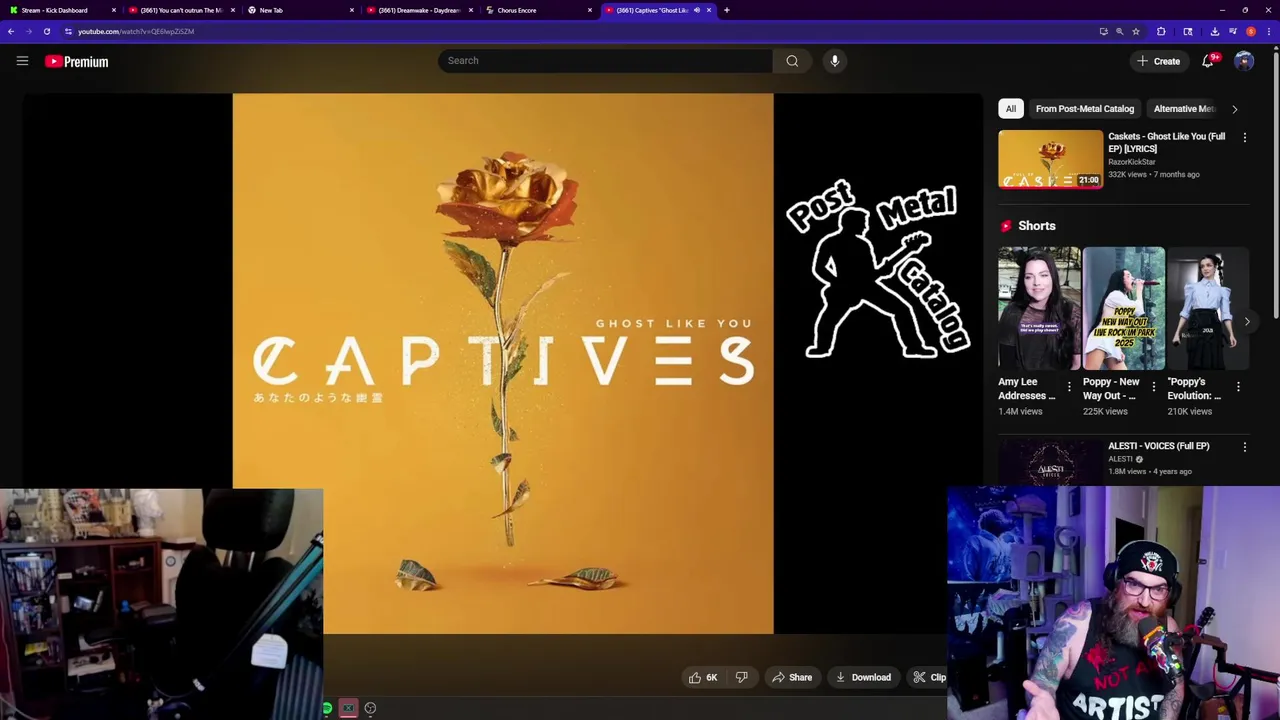1280x720 pixels.
Task: Show next Shorts with right arrow
Action: (x=1247, y=321)
